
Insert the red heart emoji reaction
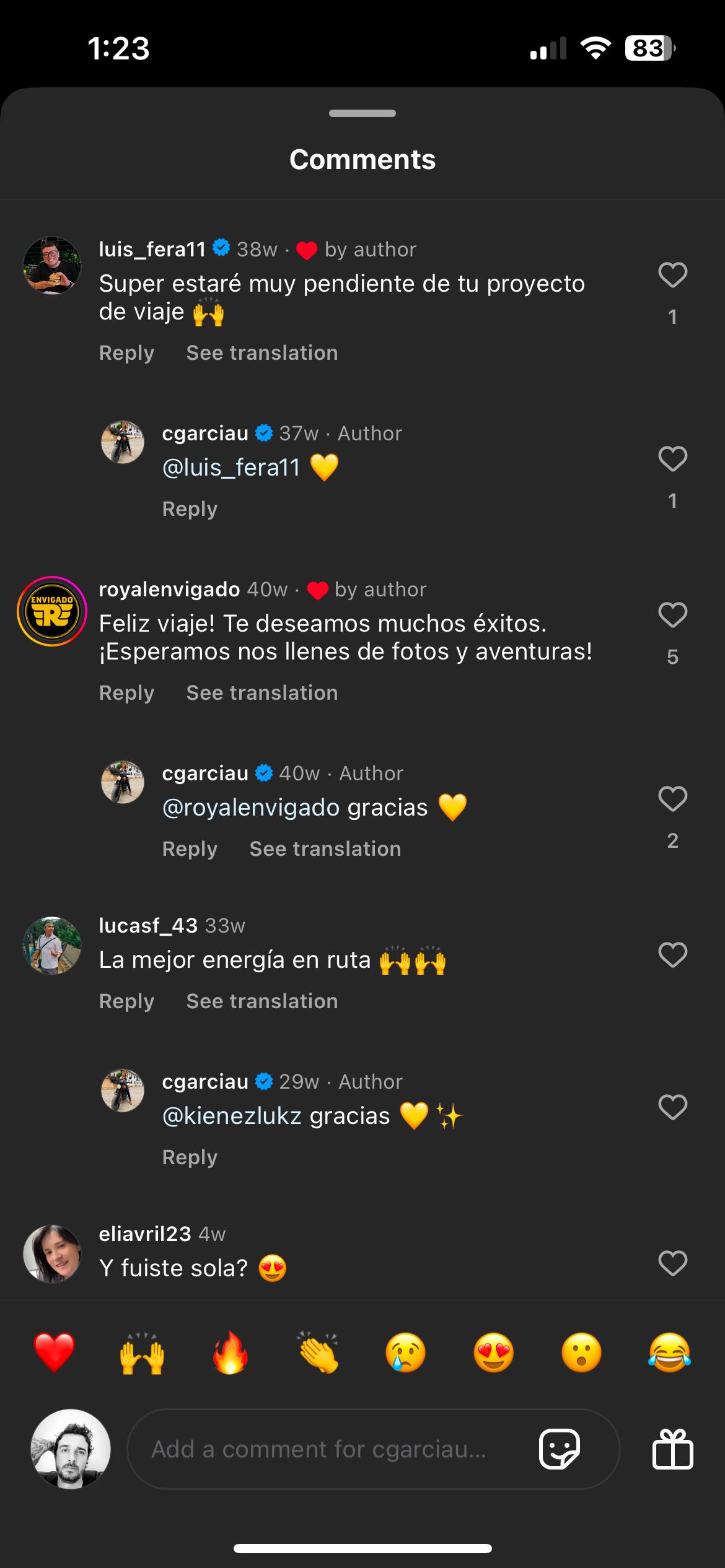pos(55,1353)
